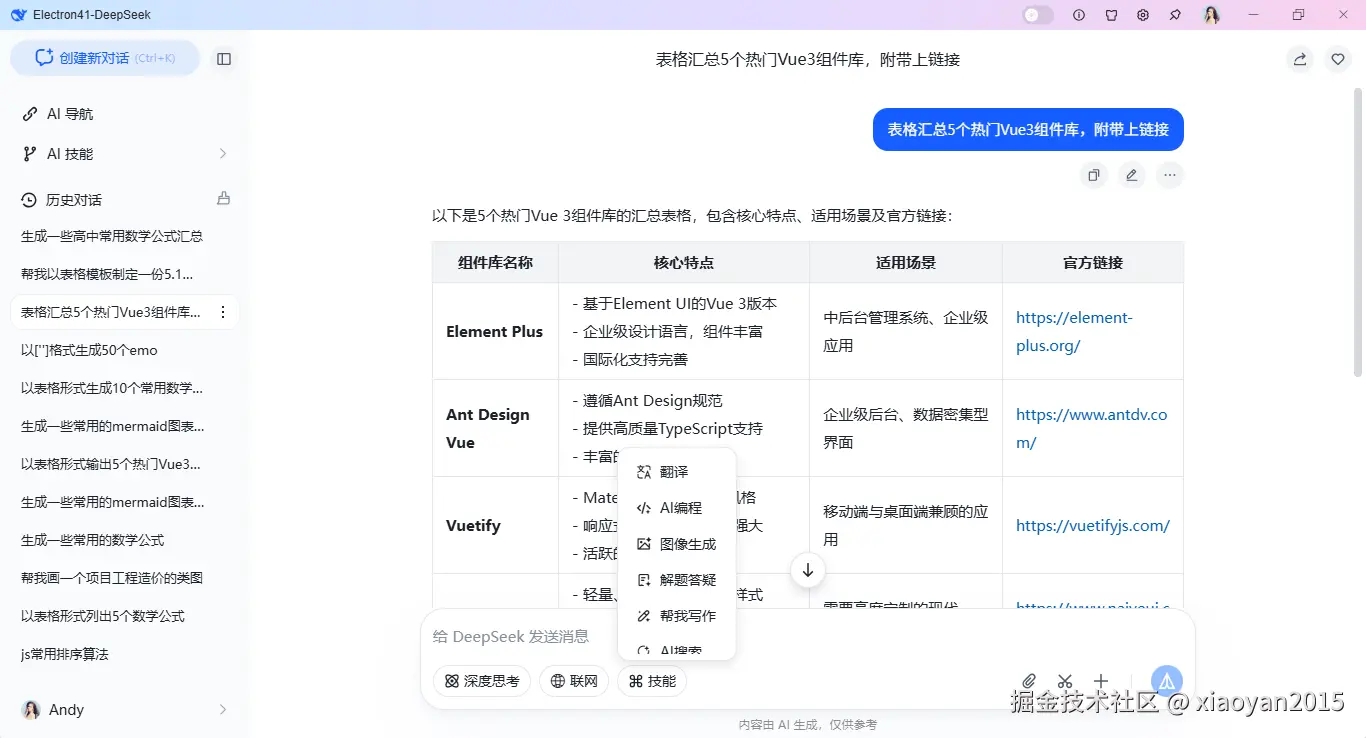Send the message with the paper plane button
Viewport: 1366px width, 738px height.
(1166, 680)
